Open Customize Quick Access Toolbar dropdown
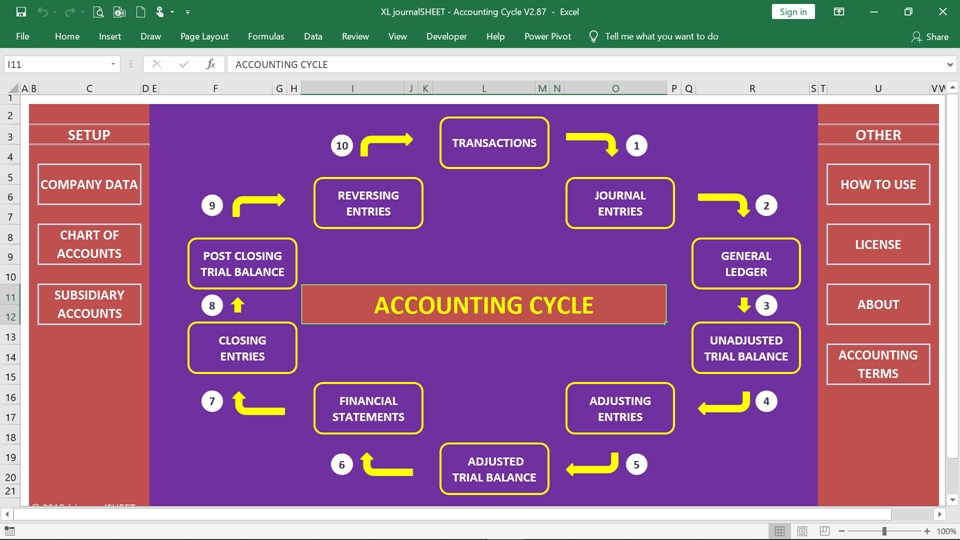The width and height of the screenshot is (960, 540). tap(187, 12)
